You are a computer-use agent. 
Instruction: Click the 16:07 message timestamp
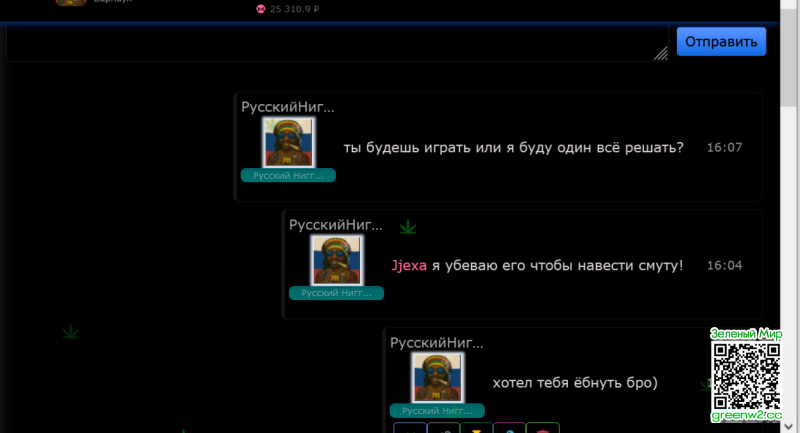[x=724, y=147]
